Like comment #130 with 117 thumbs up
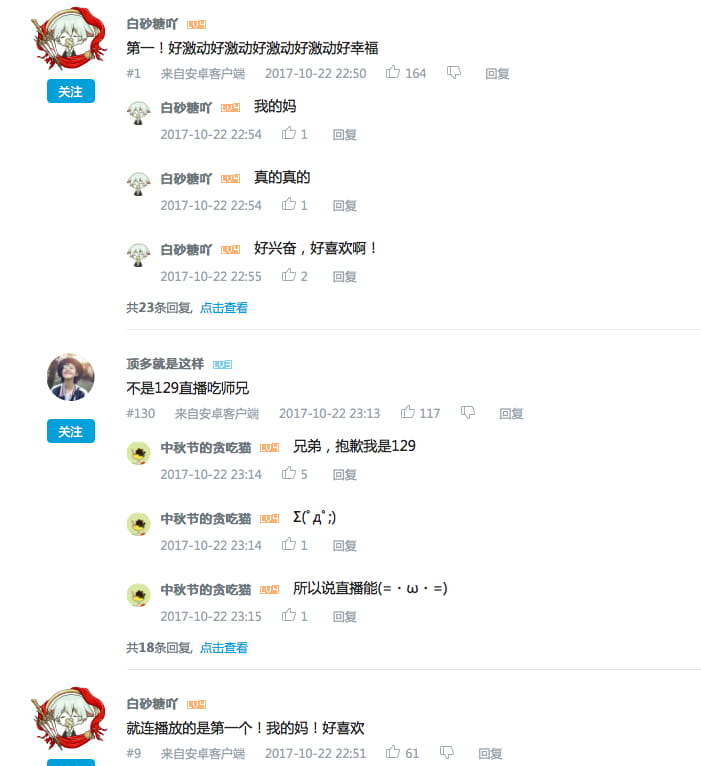The image size is (701, 766). 408,412
